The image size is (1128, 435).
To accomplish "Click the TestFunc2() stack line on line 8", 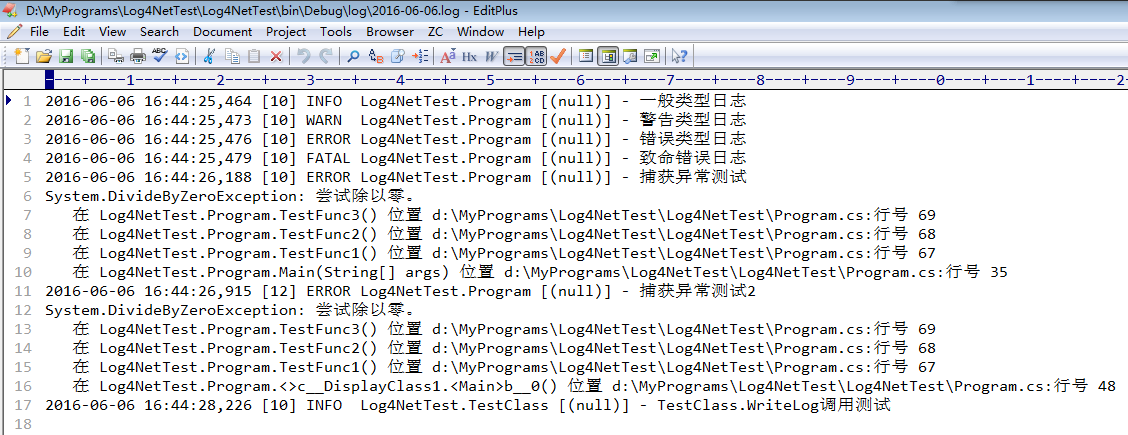I will (x=504, y=234).
